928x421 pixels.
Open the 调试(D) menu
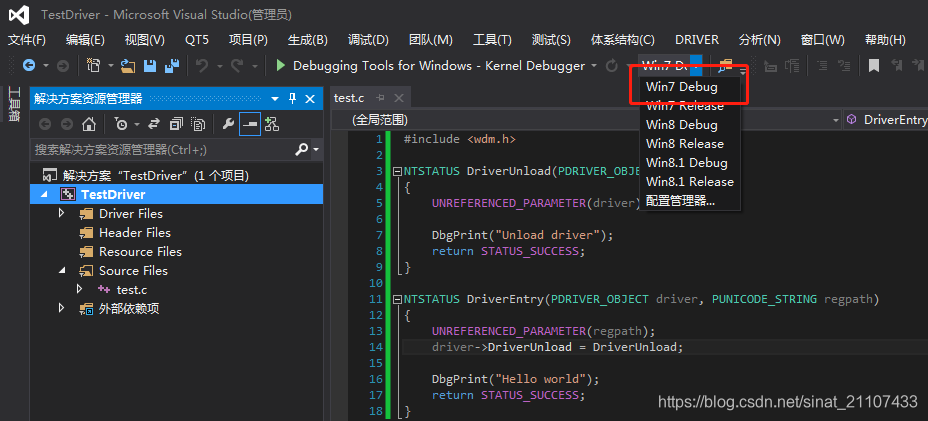tap(368, 40)
